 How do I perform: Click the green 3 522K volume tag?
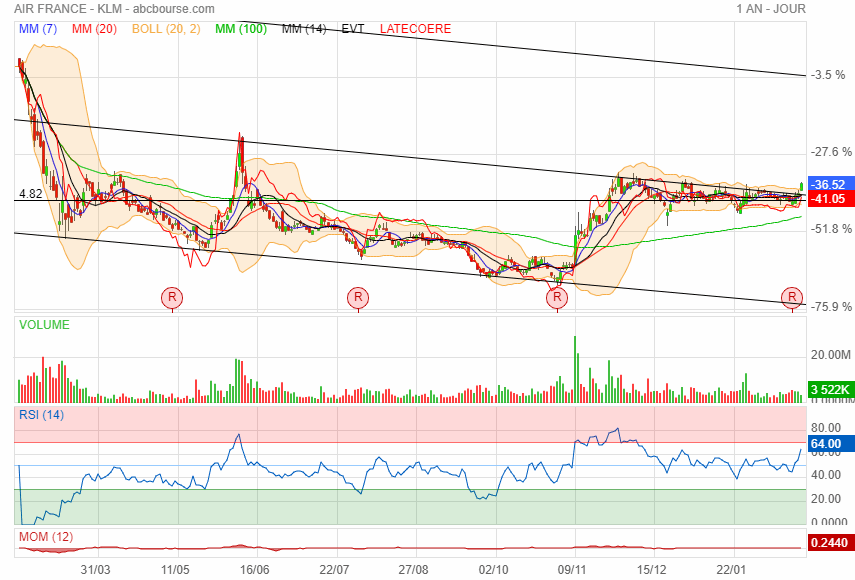[830, 389]
